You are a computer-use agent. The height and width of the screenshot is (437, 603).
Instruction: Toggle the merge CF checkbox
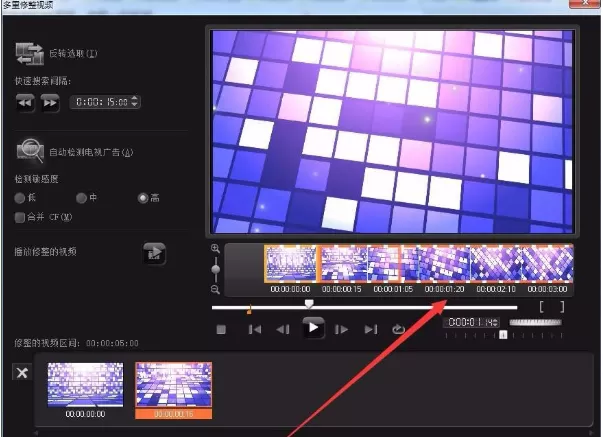coord(20,217)
